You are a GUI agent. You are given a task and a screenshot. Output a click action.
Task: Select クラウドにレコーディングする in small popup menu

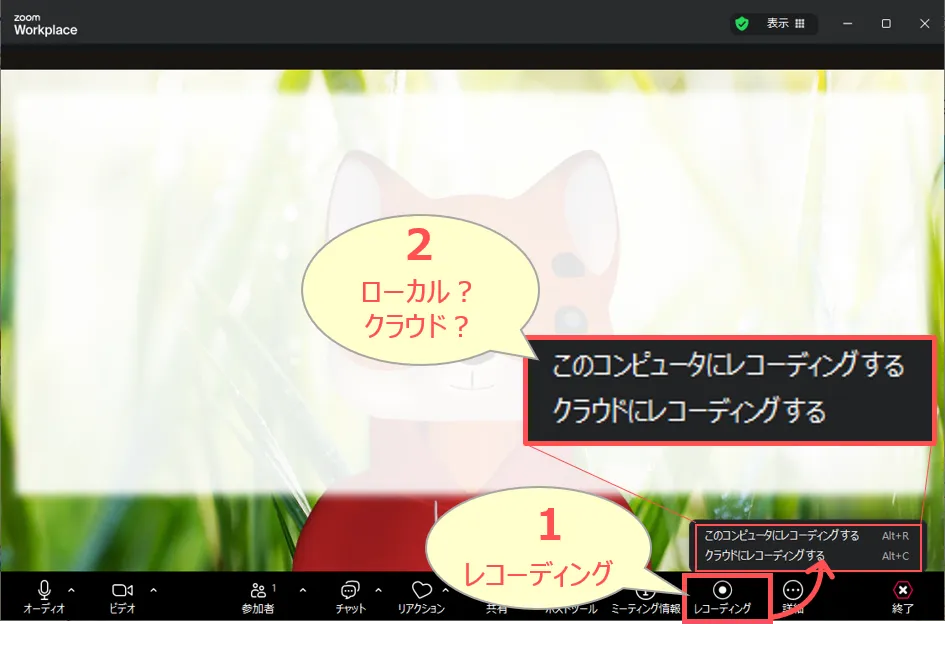(765, 556)
